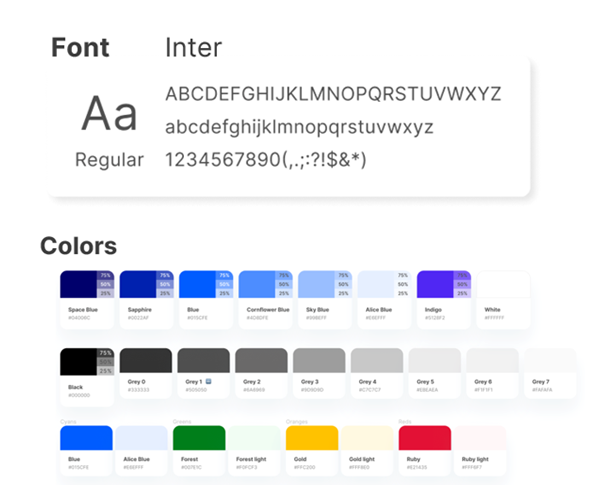Click the small blue icon beside Grey 1
600x500 pixels.
click(208, 381)
